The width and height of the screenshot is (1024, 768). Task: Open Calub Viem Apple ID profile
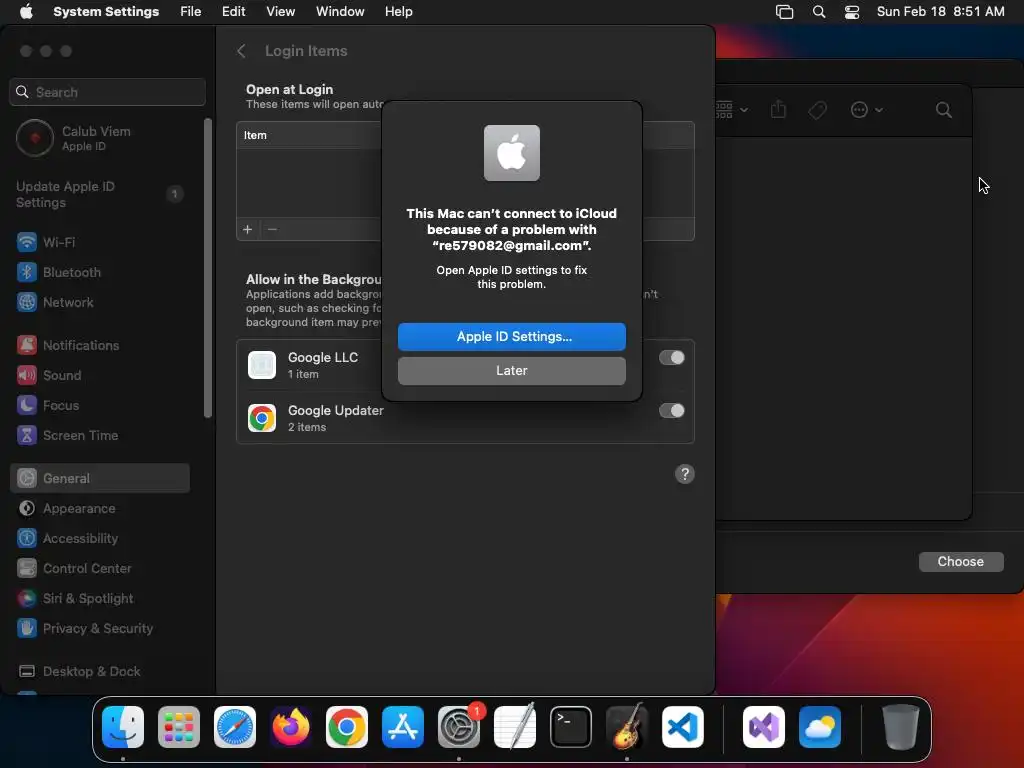[x=101, y=138]
